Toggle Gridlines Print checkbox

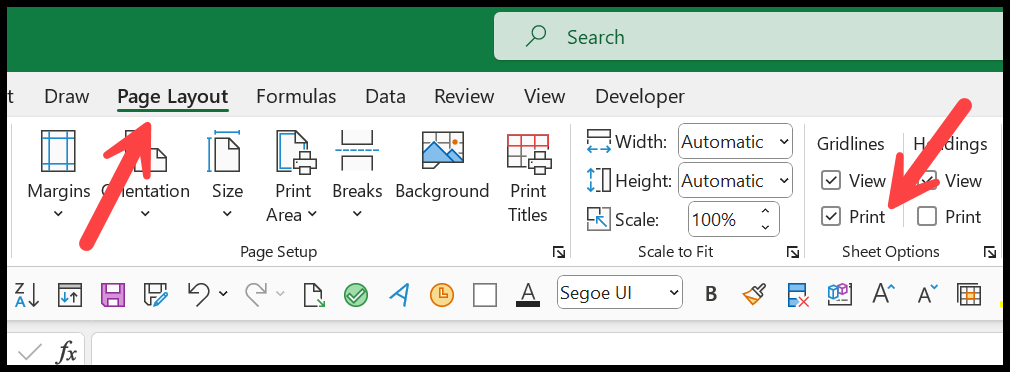(831, 217)
